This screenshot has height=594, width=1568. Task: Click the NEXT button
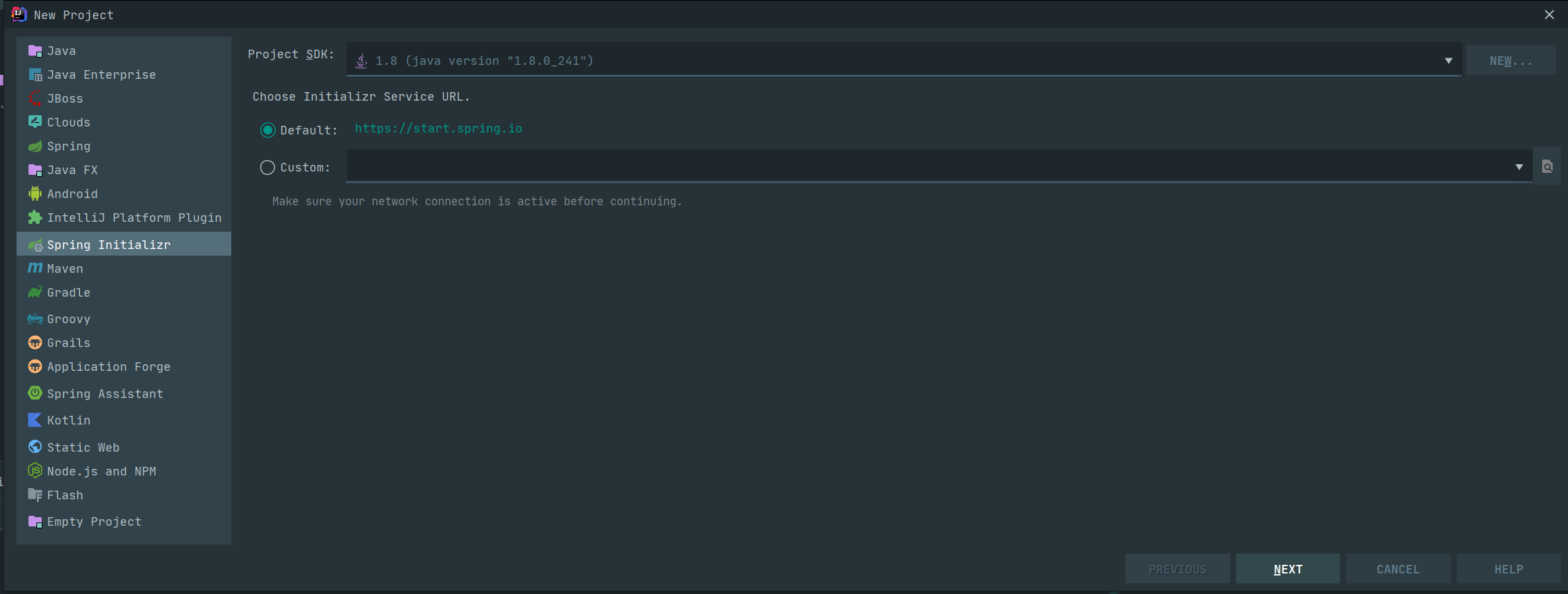click(1288, 569)
